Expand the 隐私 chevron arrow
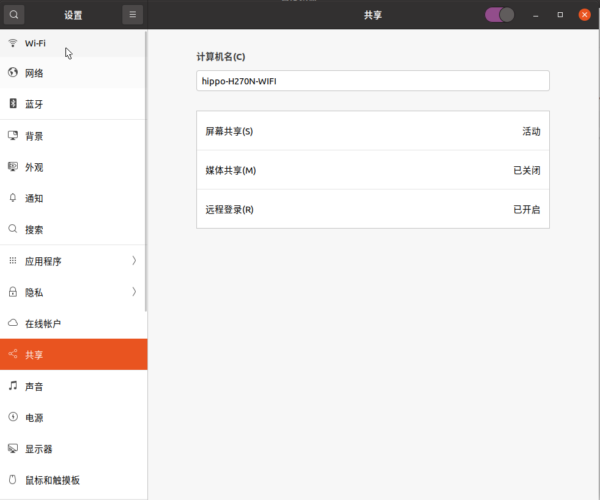Image resolution: width=600 pixels, height=500 pixels. [x=134, y=292]
